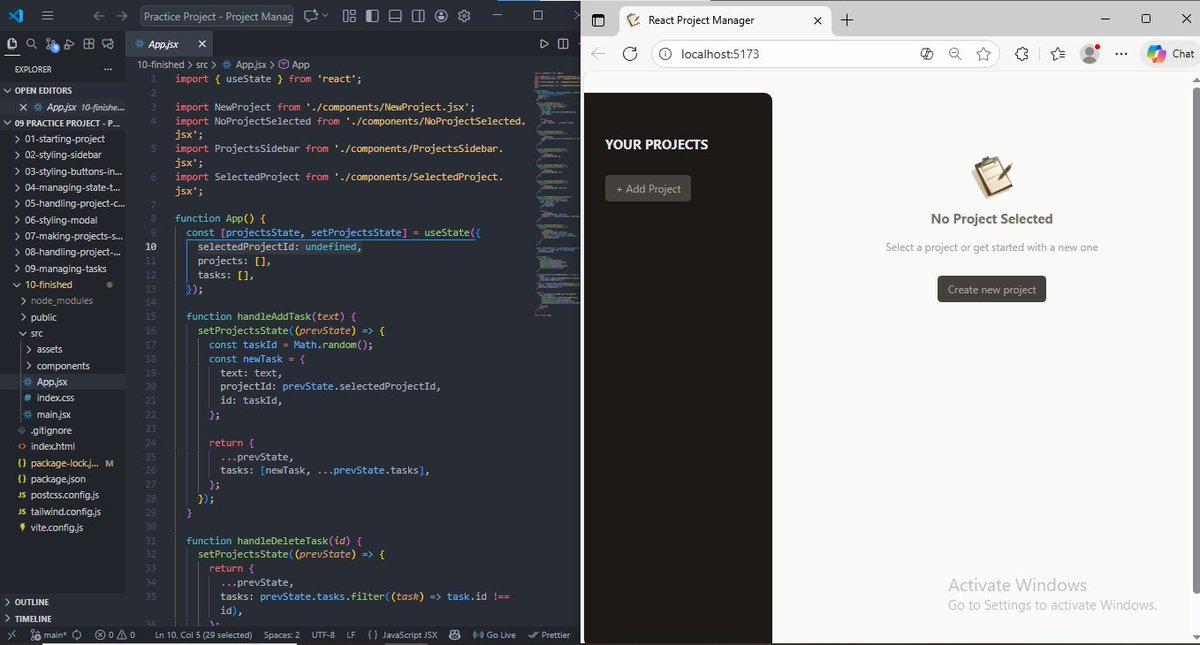Open the Extensions view
This screenshot has height=645, width=1200.
(x=88, y=43)
